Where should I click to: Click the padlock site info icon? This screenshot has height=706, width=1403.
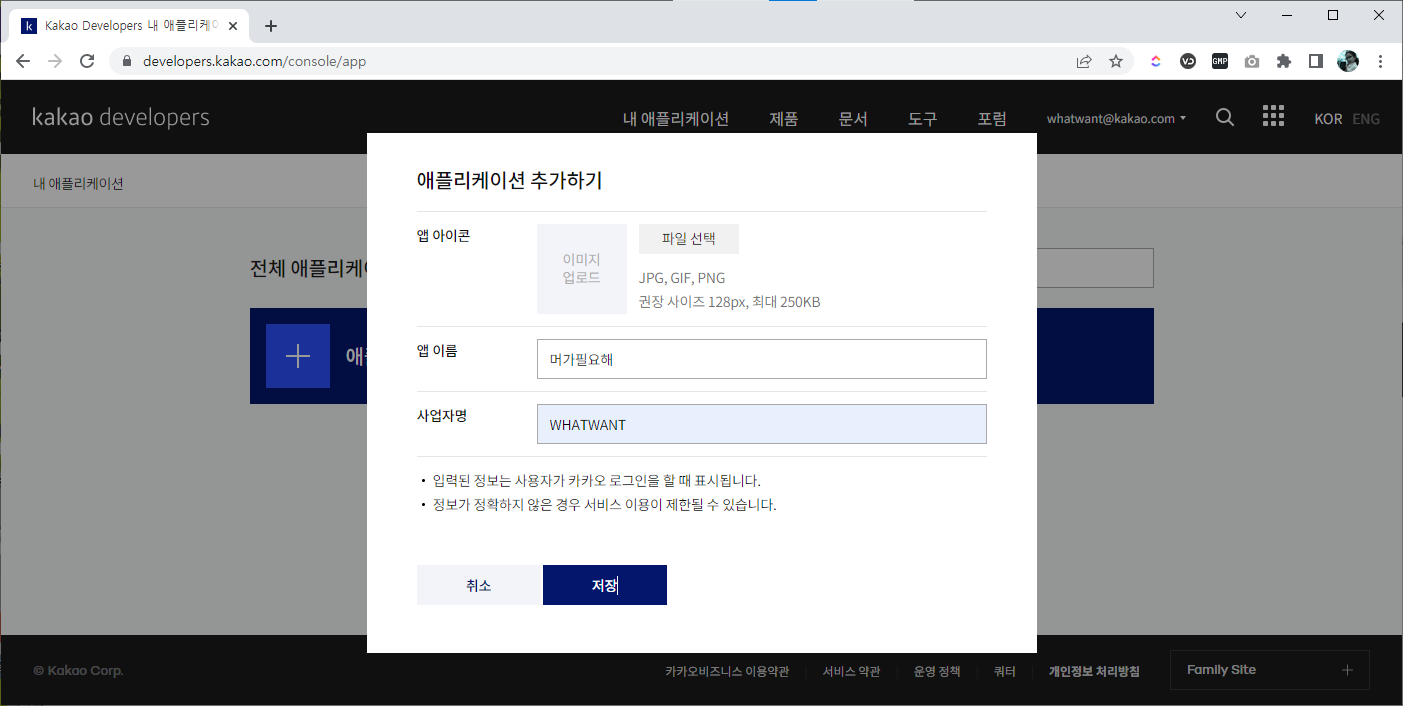coord(126,61)
